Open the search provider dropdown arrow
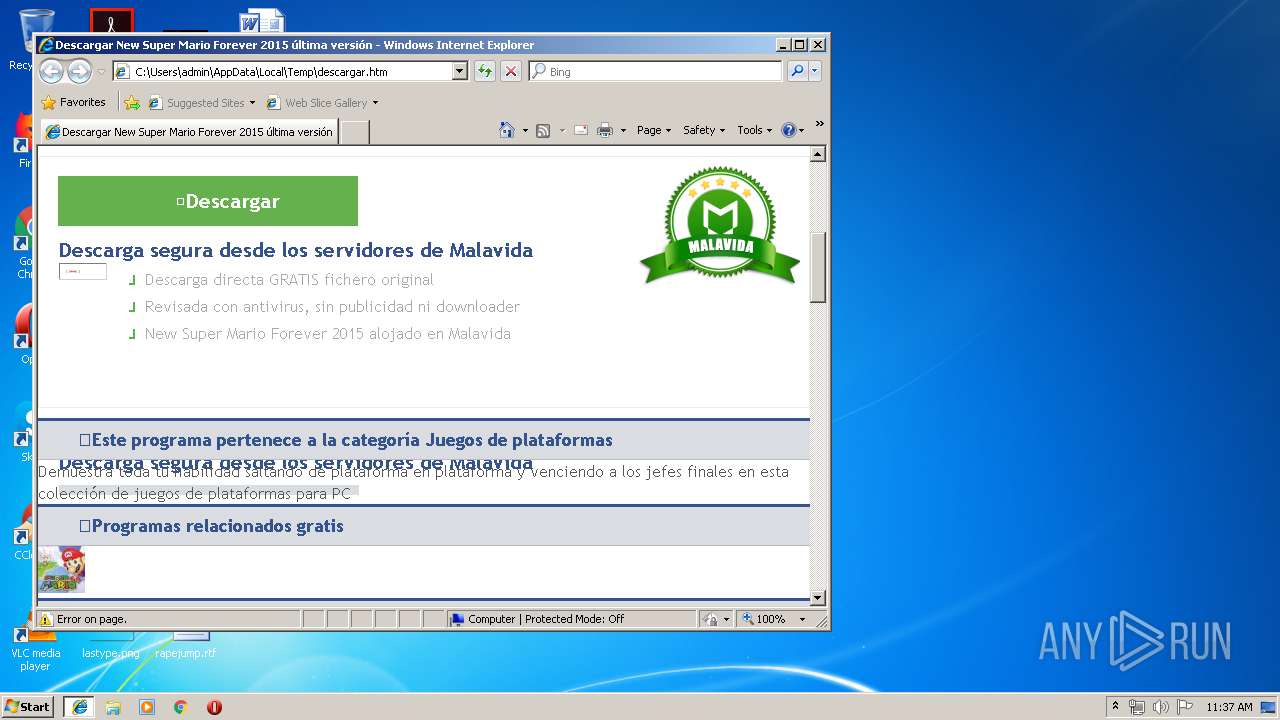1280x720 pixels. [815, 71]
